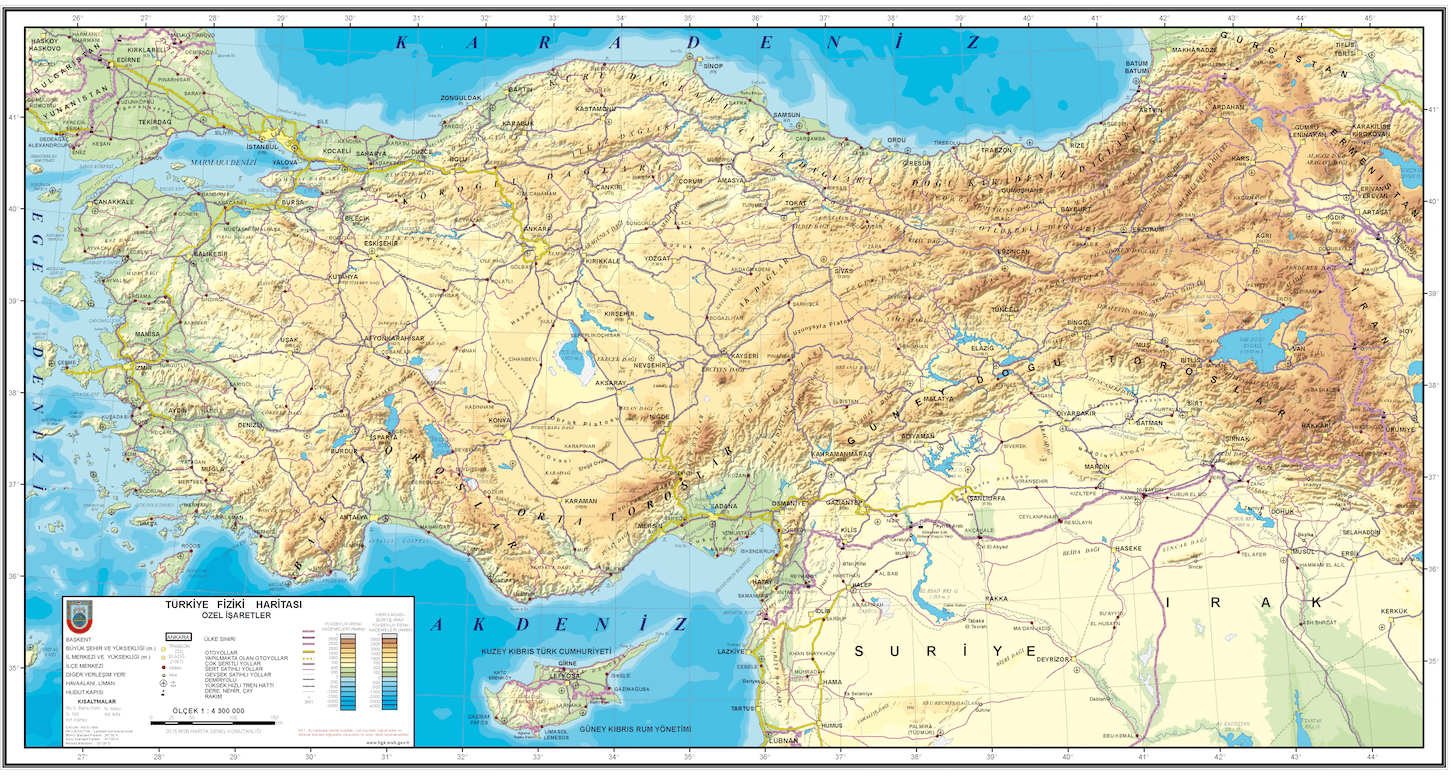The image size is (1451, 776).
Task: Click the YÜKSEK HIZLI TREN HATTI entry
Action: point(239,686)
